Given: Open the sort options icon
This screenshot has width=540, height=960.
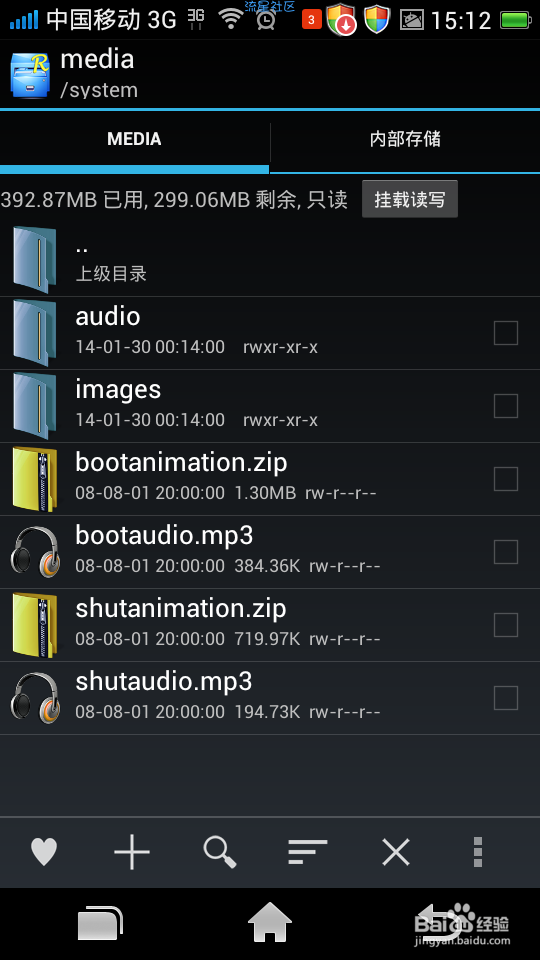Looking at the screenshot, I should [x=307, y=852].
